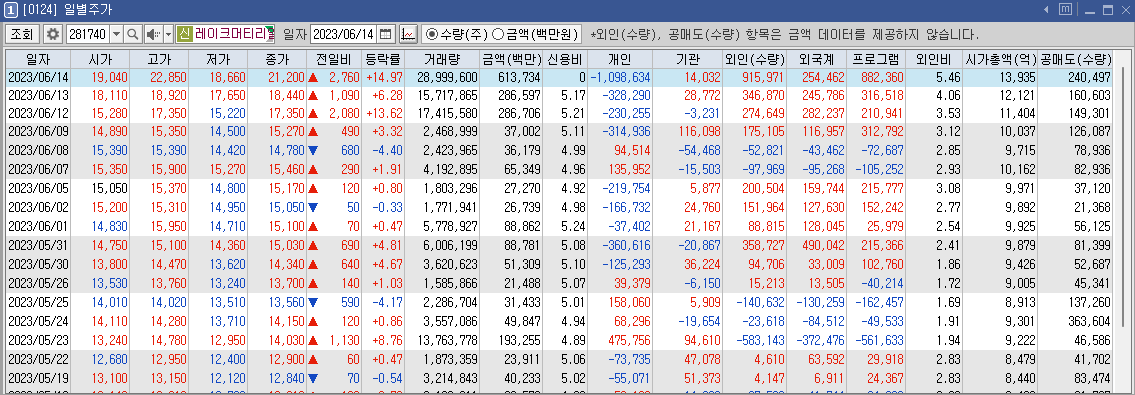
Task: Click the speaker sound icon
Action: [153, 34]
